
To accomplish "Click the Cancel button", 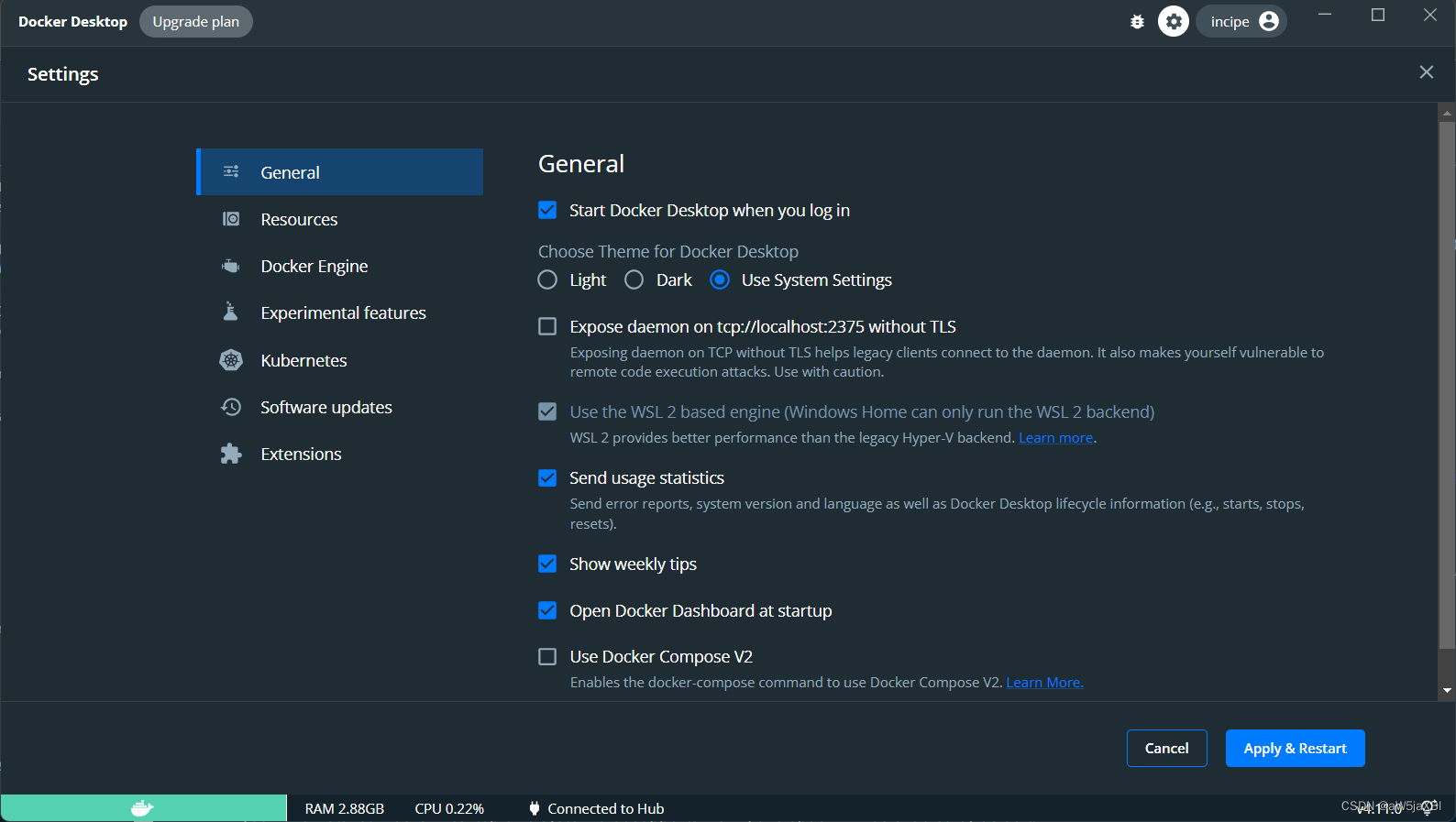I will (1166, 748).
